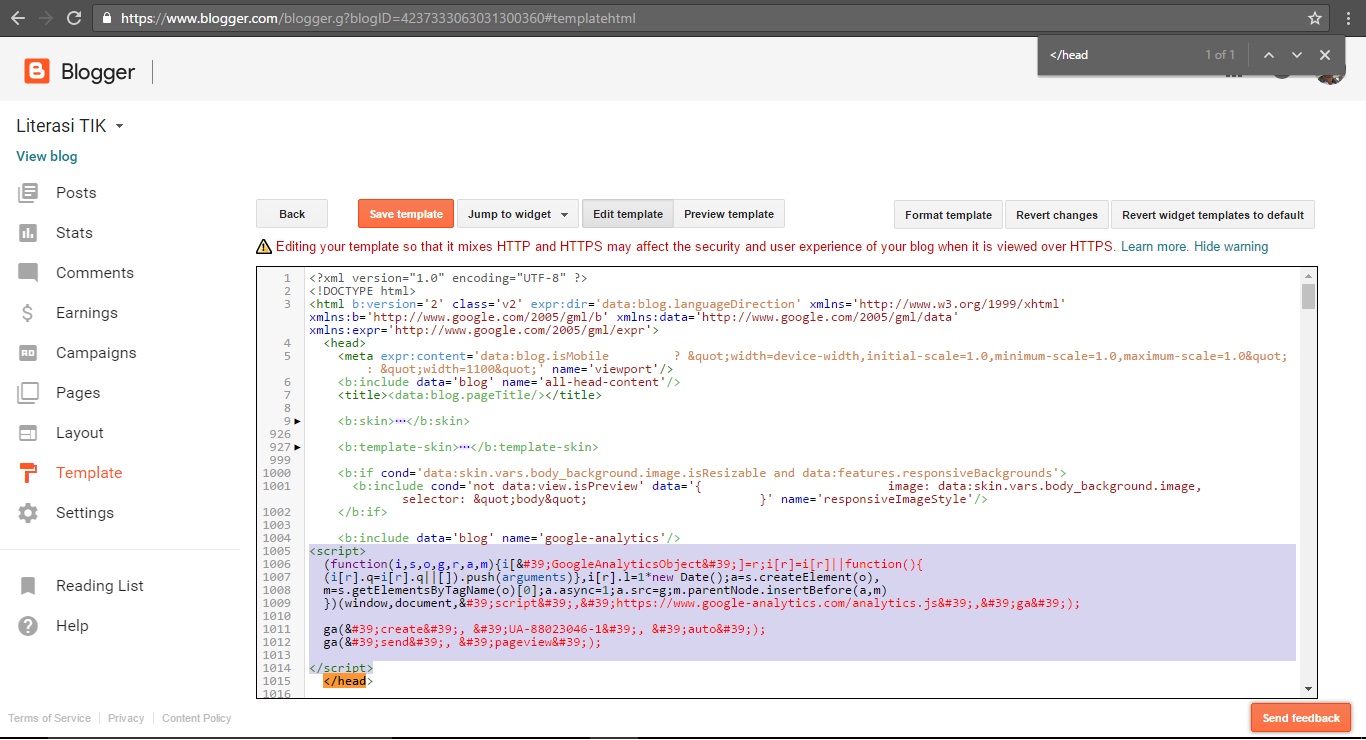Open Layout via its sidebar icon

[28, 433]
